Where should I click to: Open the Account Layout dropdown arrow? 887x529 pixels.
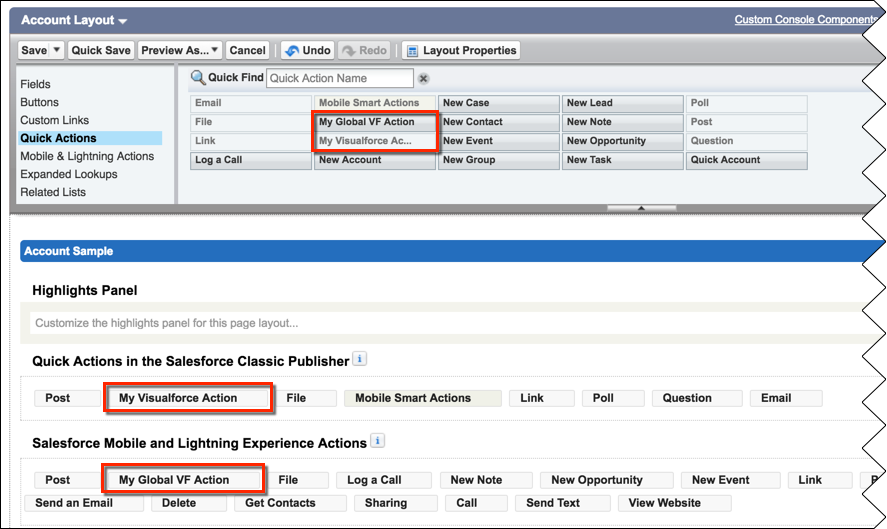123,21
